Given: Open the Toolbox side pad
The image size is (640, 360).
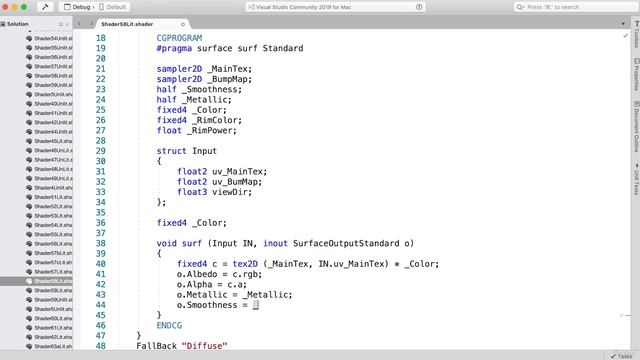Looking at the screenshot, I should tap(636, 34).
